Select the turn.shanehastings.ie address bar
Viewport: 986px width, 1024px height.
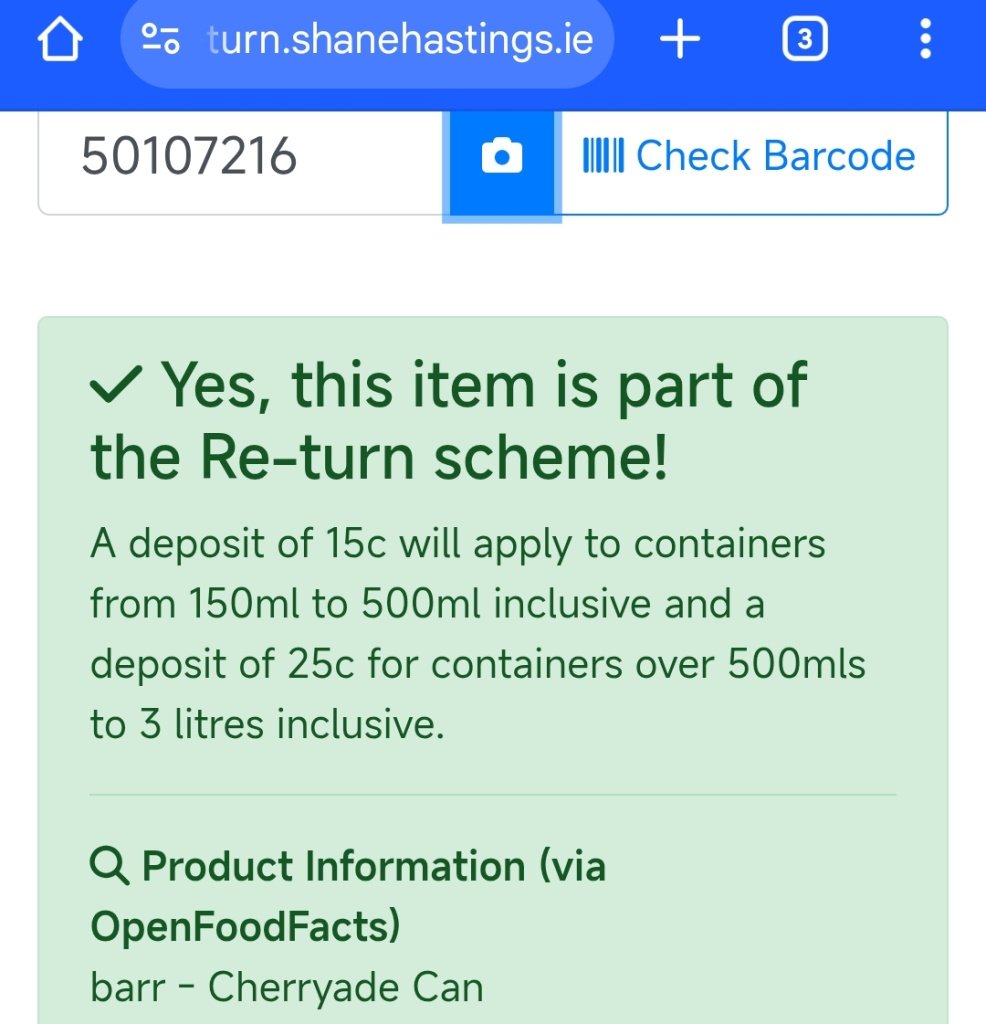[367, 40]
